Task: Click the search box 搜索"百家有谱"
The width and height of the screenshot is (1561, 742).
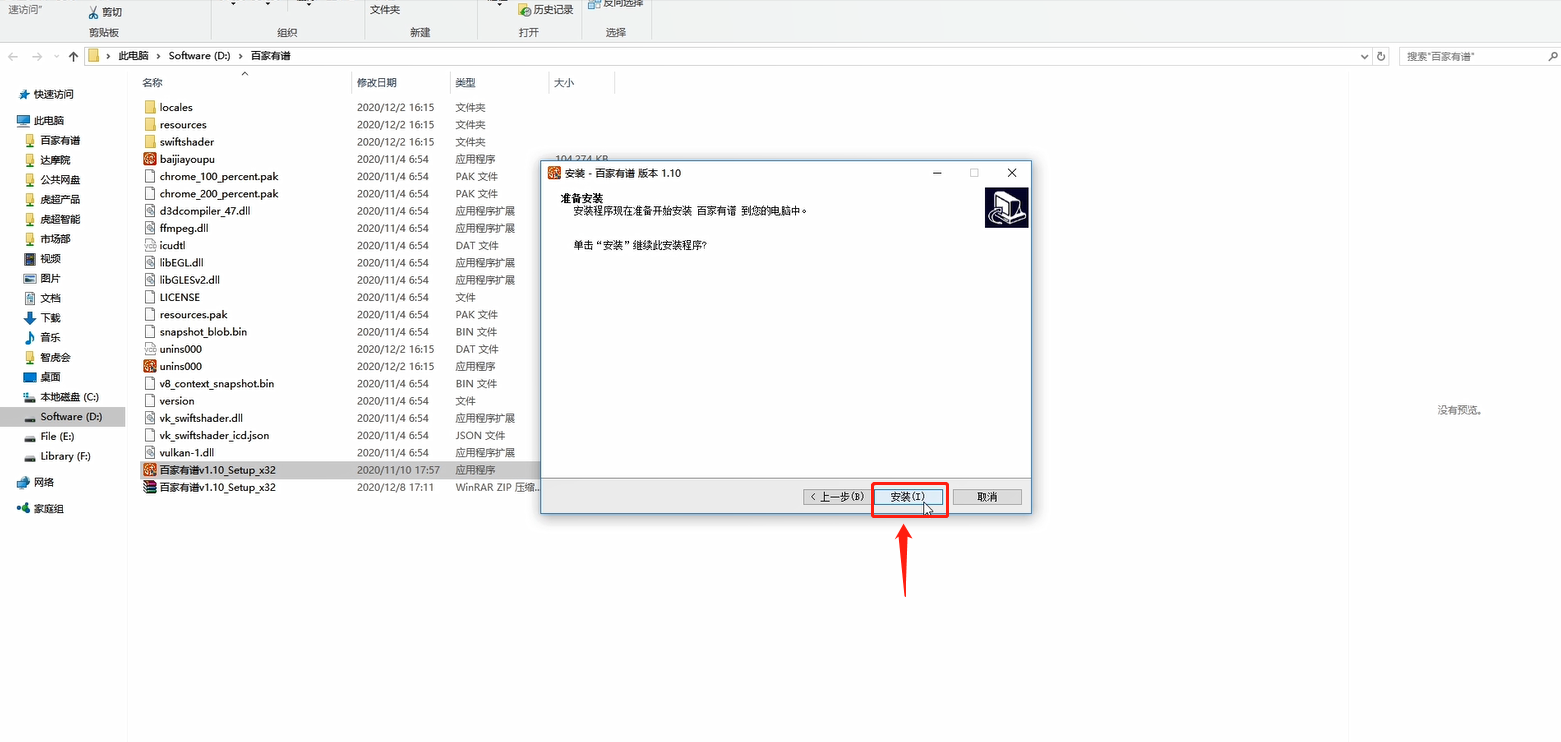Action: 1478,56
